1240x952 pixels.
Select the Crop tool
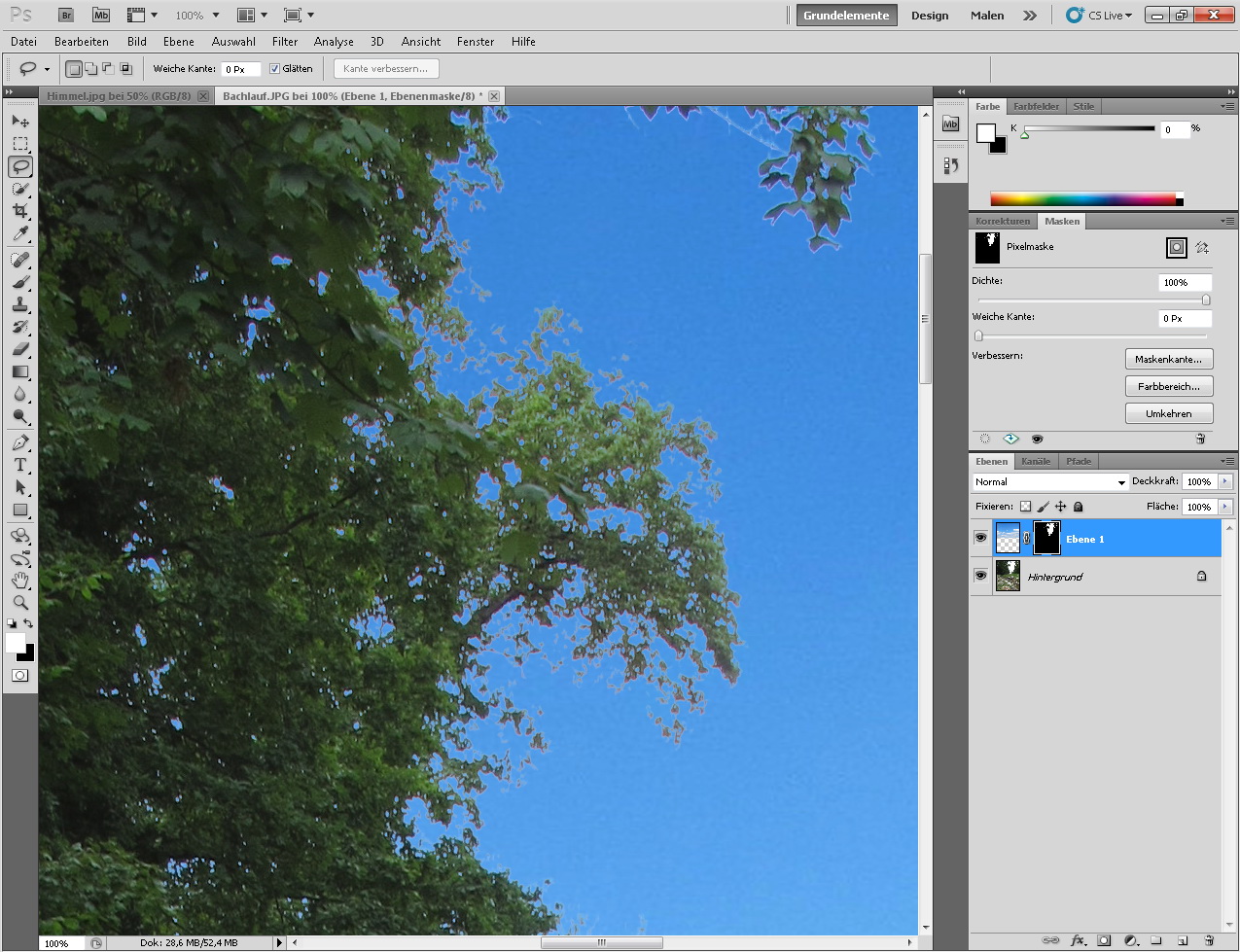[20, 211]
